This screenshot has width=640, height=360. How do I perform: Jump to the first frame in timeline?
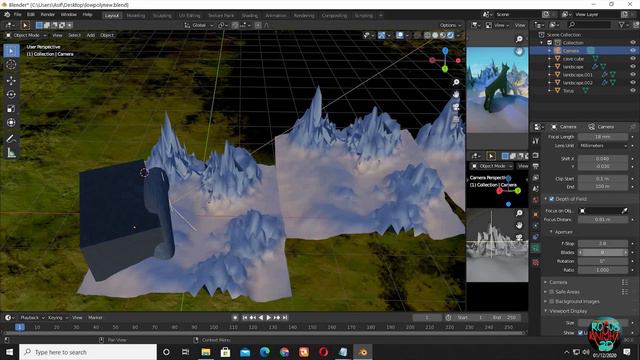(x=245, y=318)
